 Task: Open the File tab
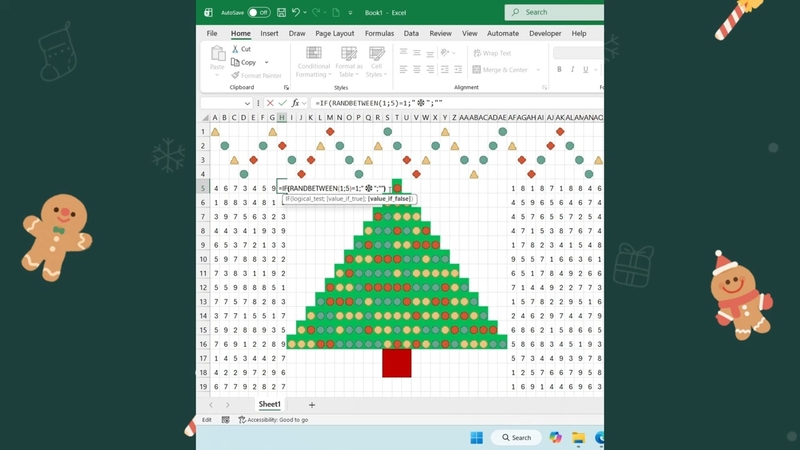point(212,33)
